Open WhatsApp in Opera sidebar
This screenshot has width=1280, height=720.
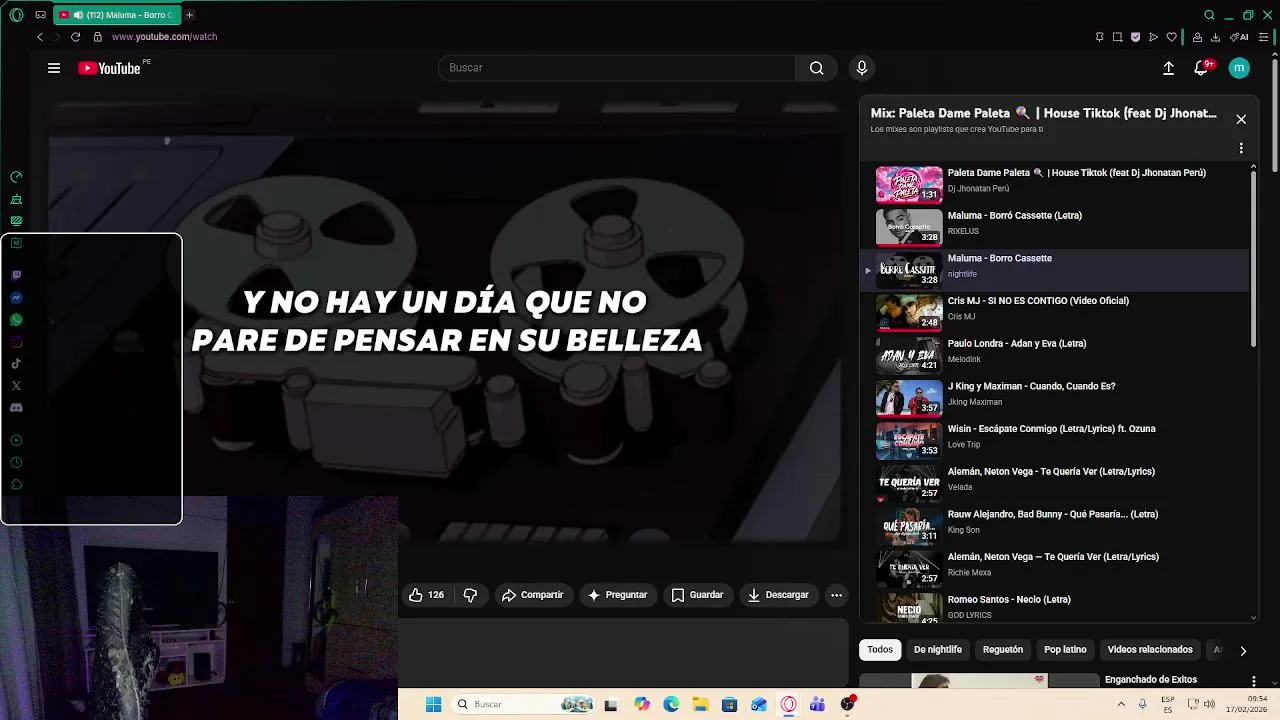pyautogui.click(x=16, y=320)
